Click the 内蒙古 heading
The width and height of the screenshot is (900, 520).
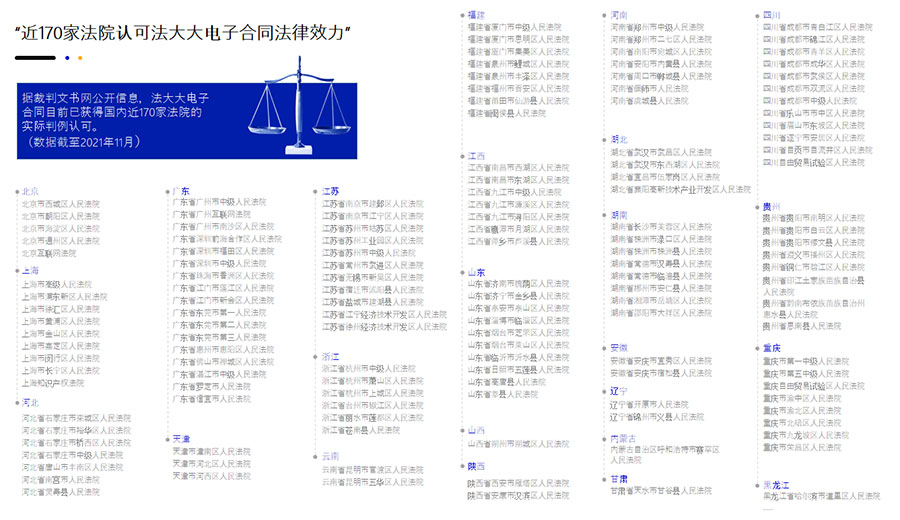click(623, 438)
